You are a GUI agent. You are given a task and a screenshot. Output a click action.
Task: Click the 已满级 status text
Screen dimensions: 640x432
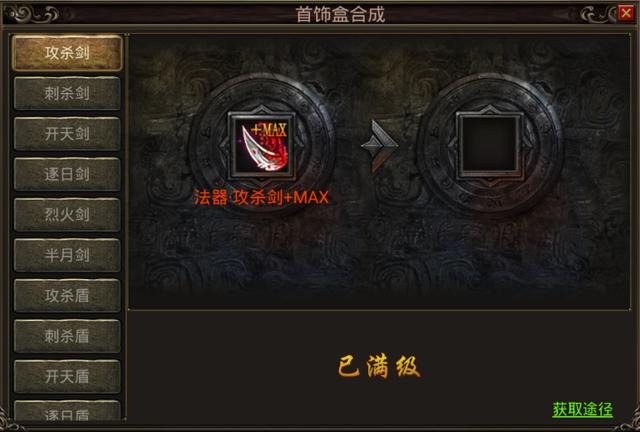(x=379, y=366)
